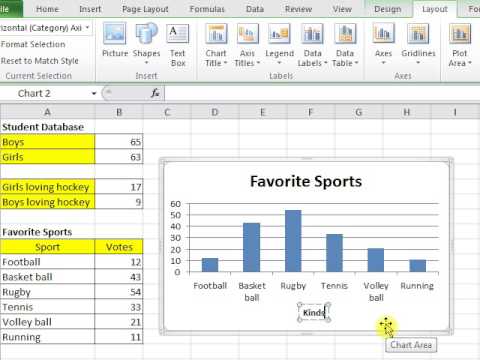
Task: Click the Name Box showing Chart 2
Action: coord(45,93)
